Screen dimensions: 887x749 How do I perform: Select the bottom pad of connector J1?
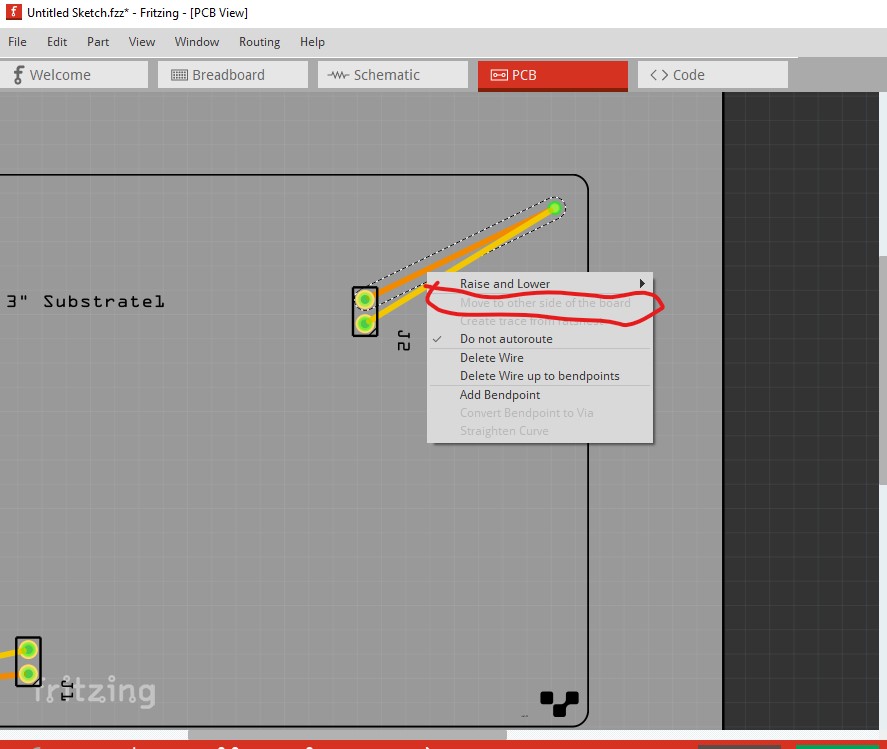pyautogui.click(x=28, y=674)
